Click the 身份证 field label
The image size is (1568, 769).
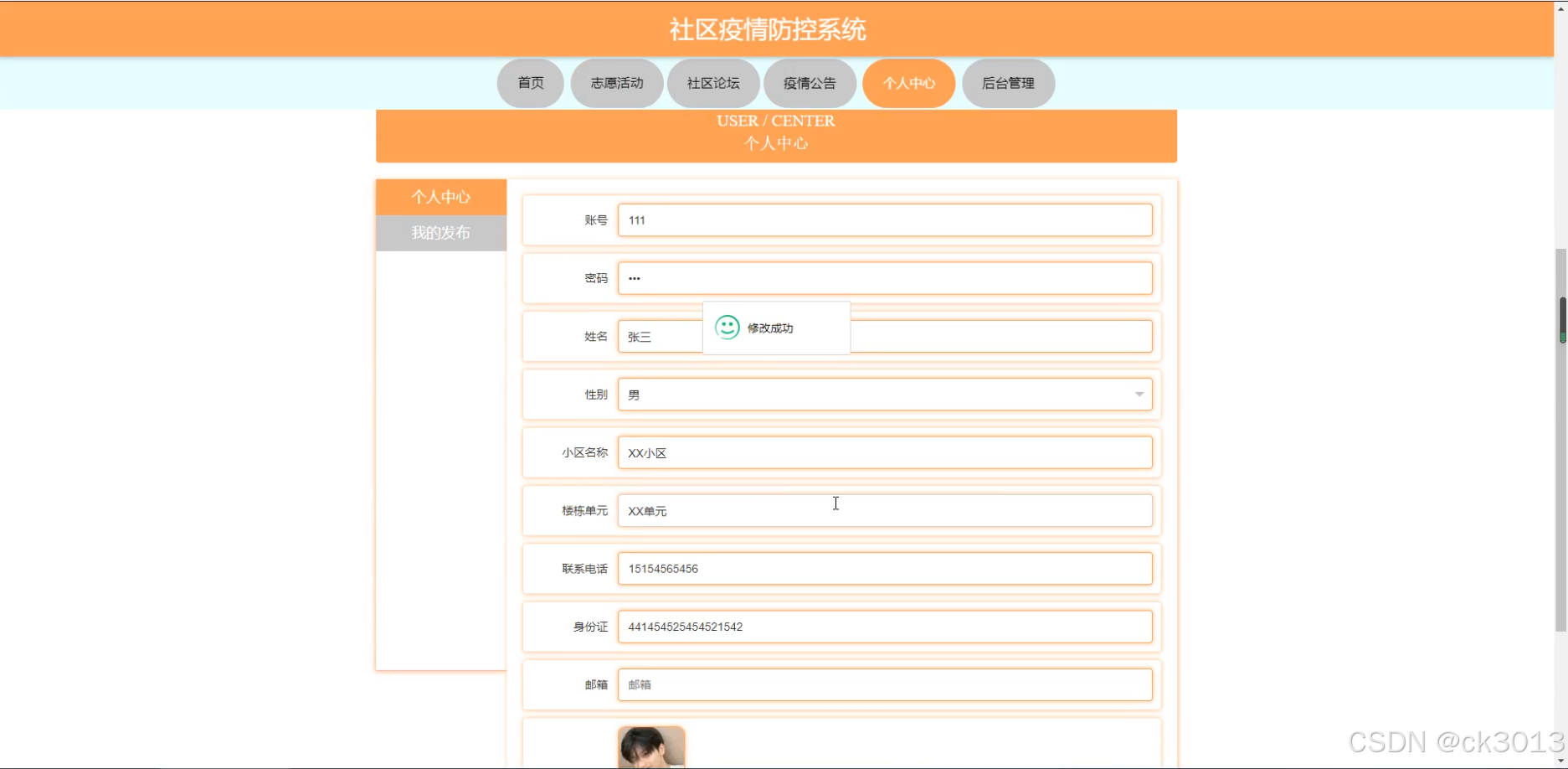590,627
